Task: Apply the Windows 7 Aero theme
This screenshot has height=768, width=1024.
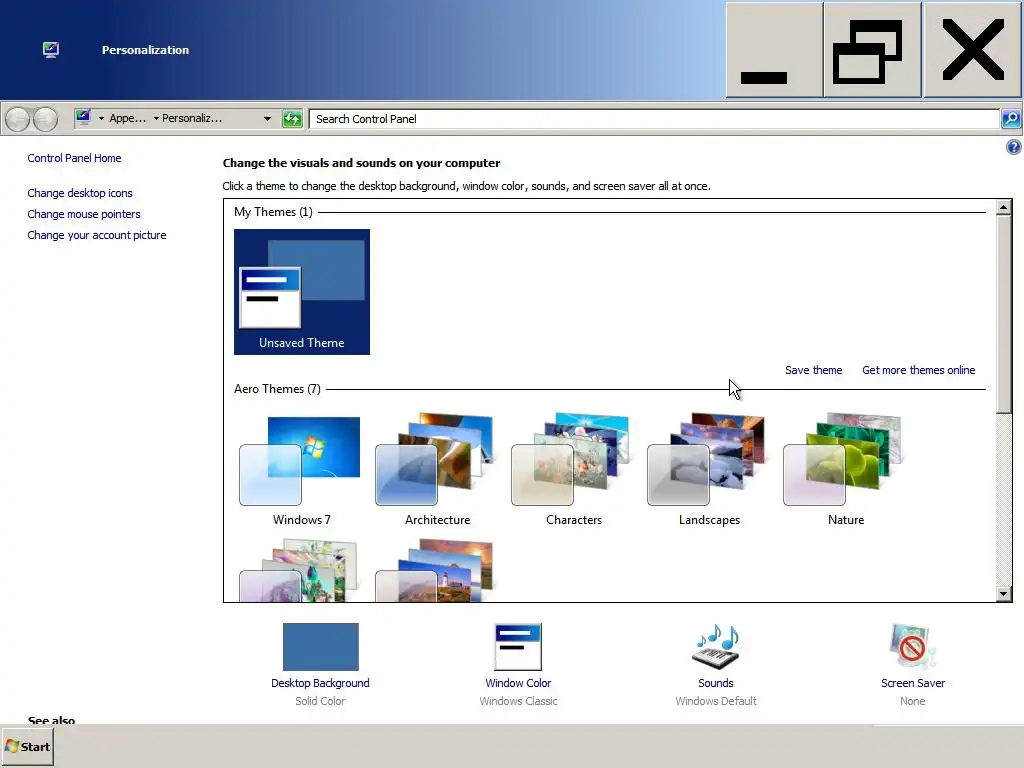Action: point(301,470)
